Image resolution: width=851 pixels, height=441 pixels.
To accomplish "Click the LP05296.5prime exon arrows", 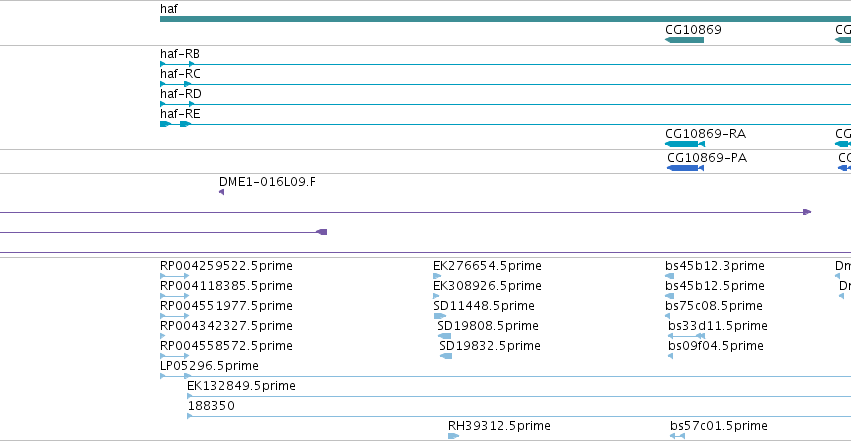I will coord(175,376).
